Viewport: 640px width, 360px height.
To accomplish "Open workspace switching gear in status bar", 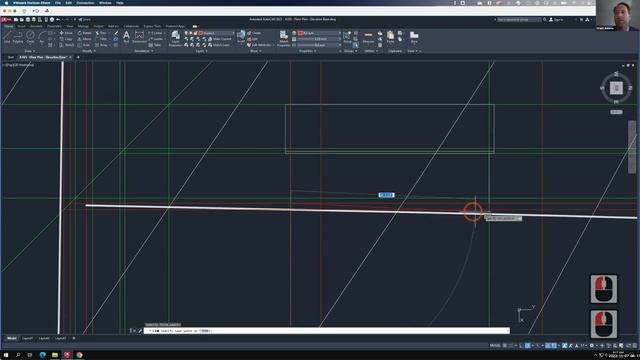I will point(592,345).
